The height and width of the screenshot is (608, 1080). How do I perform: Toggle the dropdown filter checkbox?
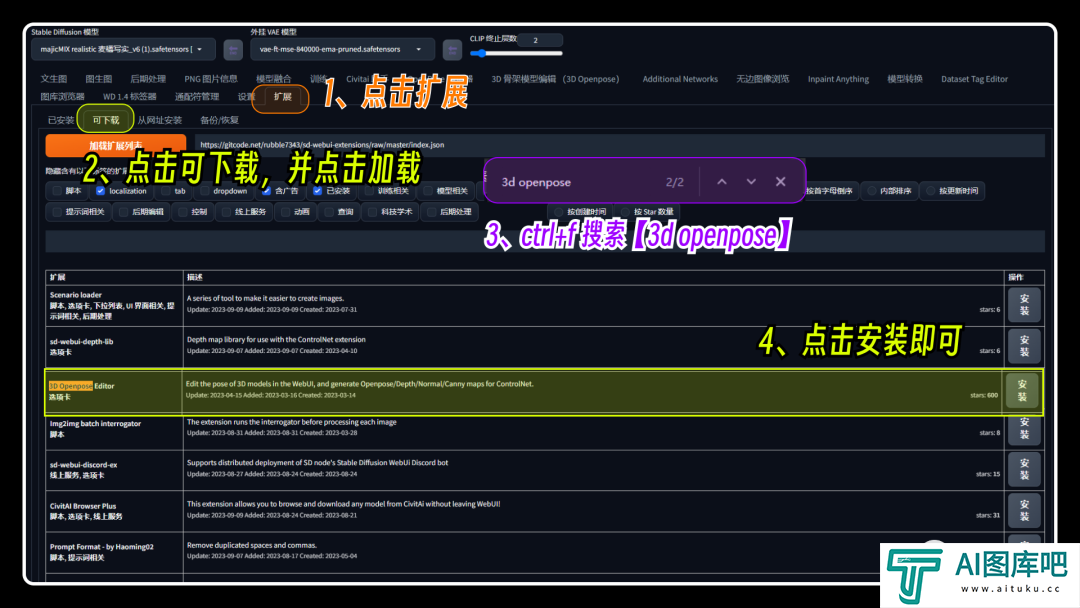coord(205,191)
